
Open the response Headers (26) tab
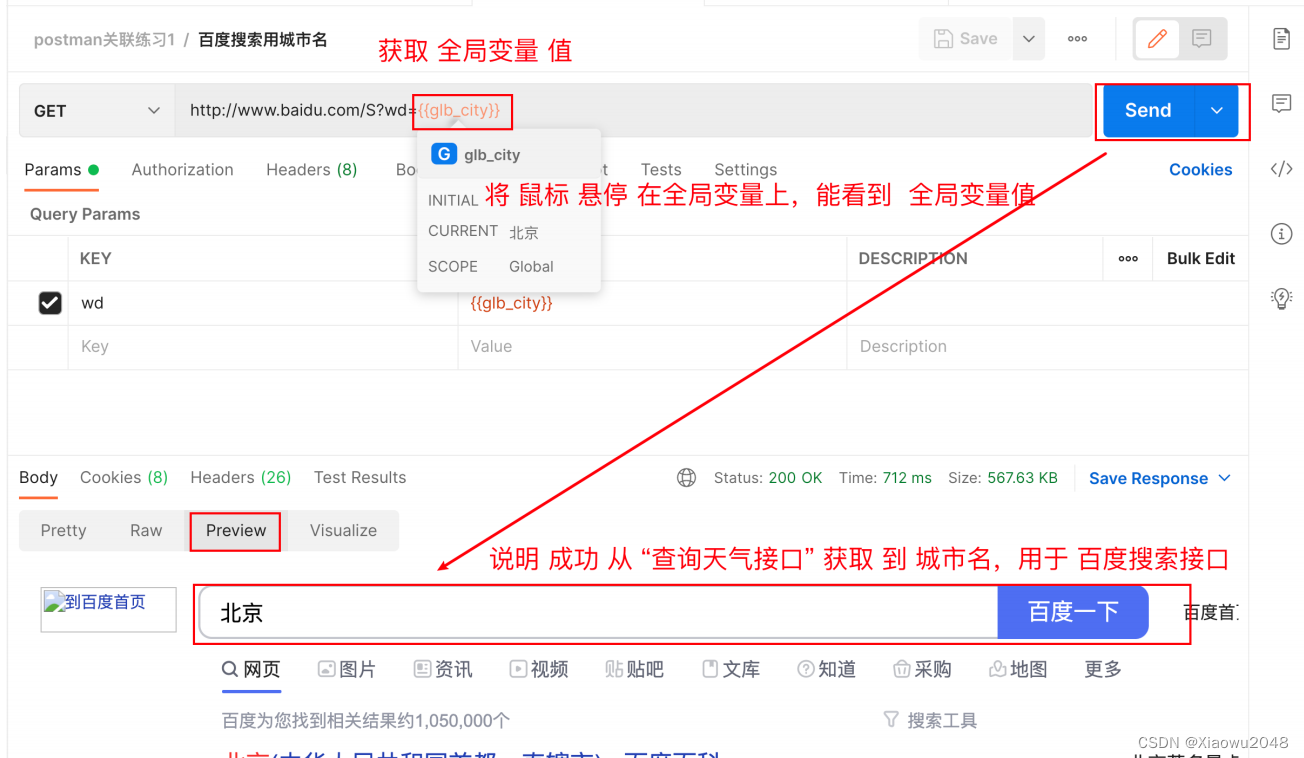(241, 478)
